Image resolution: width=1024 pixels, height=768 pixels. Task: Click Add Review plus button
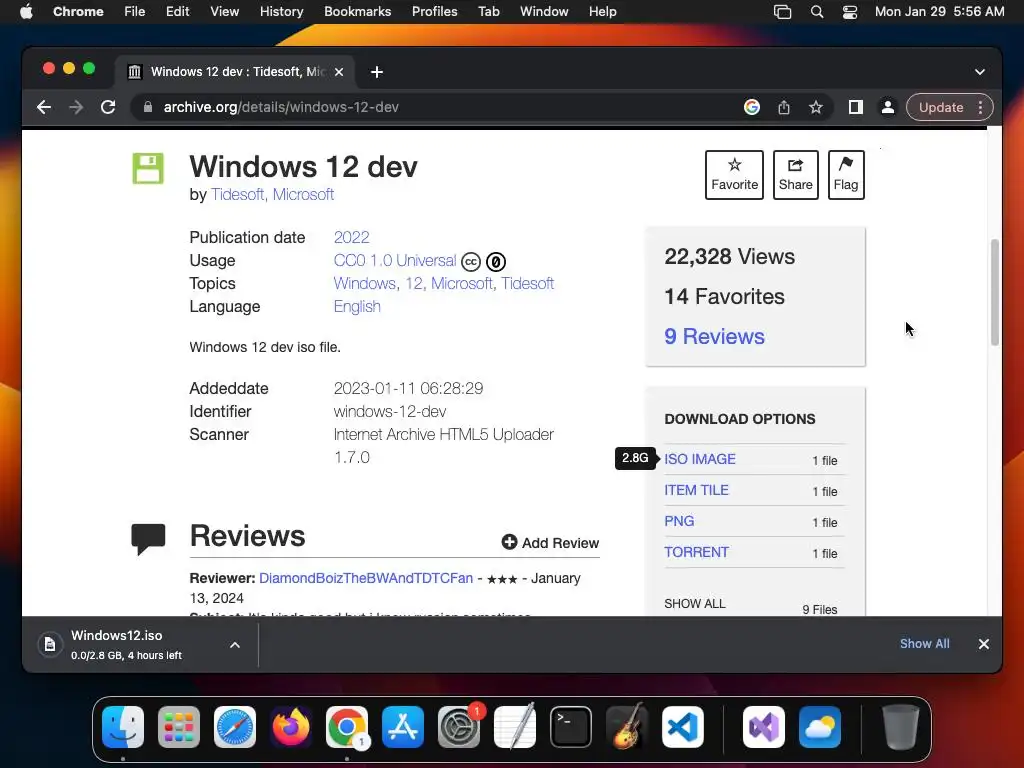(x=550, y=543)
